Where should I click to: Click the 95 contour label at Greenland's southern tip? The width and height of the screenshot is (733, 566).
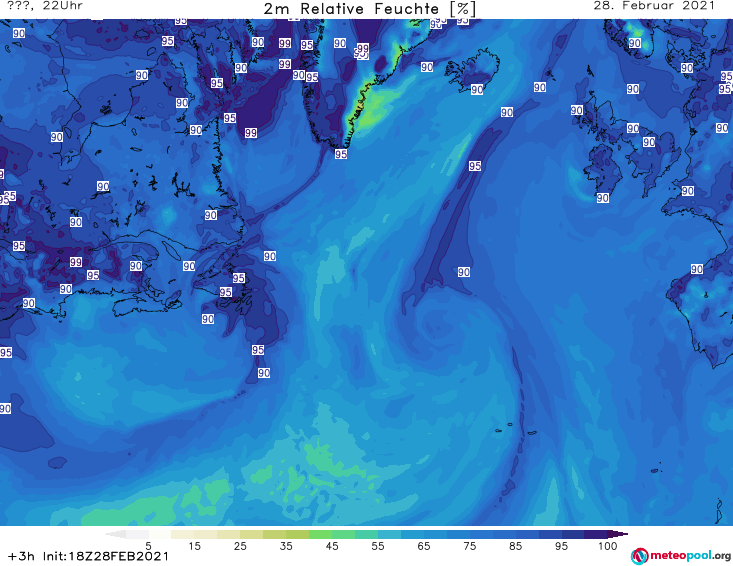pyautogui.click(x=341, y=154)
